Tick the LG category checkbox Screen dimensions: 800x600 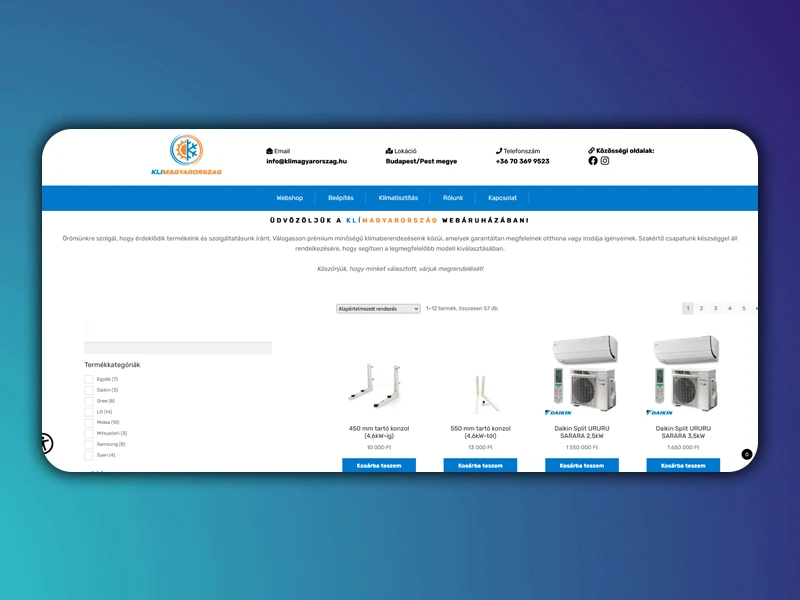coord(89,412)
